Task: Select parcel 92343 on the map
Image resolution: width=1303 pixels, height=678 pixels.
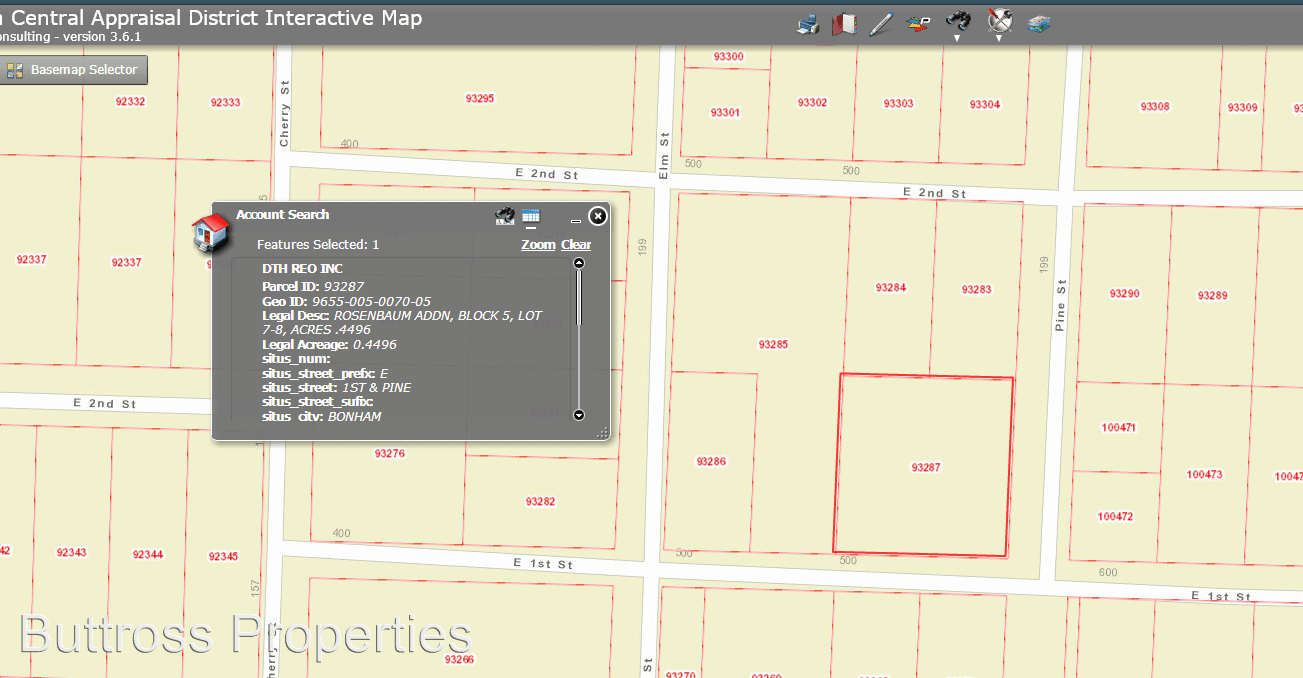Action: (71, 552)
